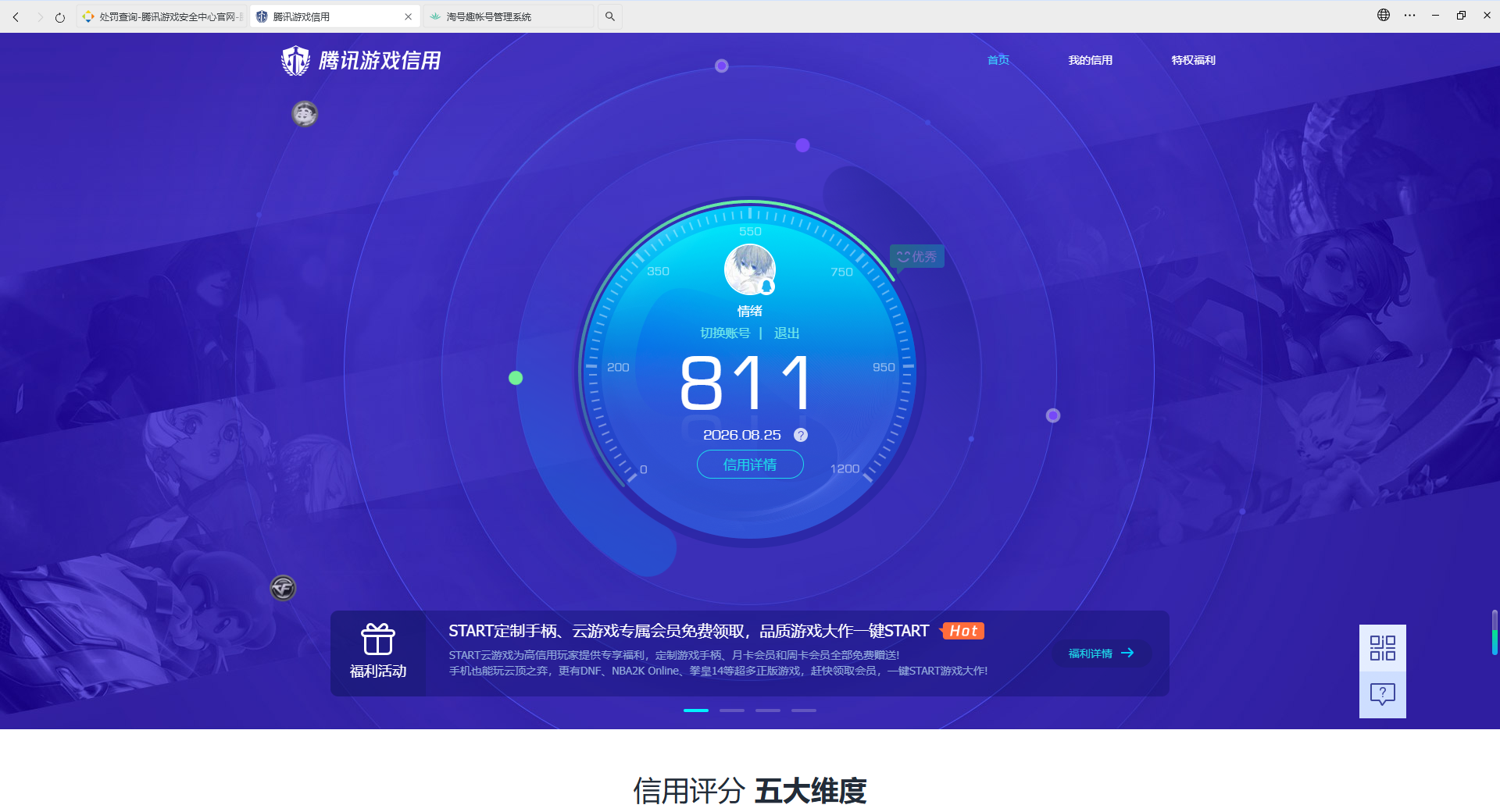The height and width of the screenshot is (812, 1500).
Task: Click the START定制手柄 banner headline
Action: tap(688, 631)
